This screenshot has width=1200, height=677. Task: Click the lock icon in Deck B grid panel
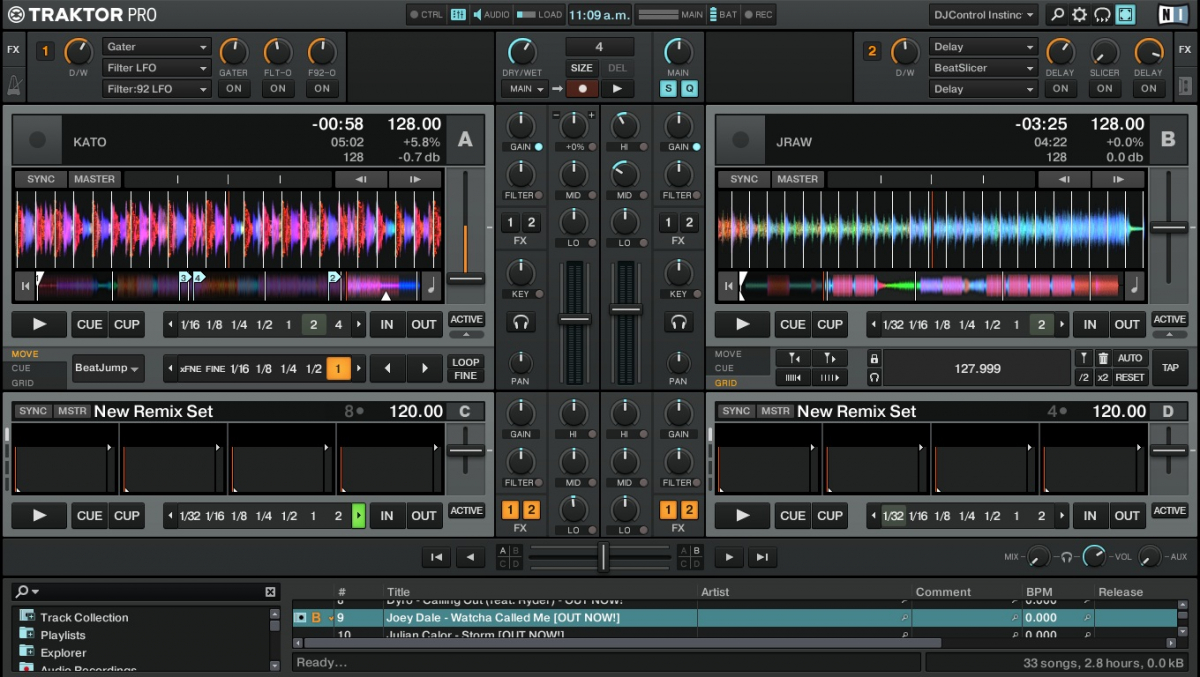[874, 358]
